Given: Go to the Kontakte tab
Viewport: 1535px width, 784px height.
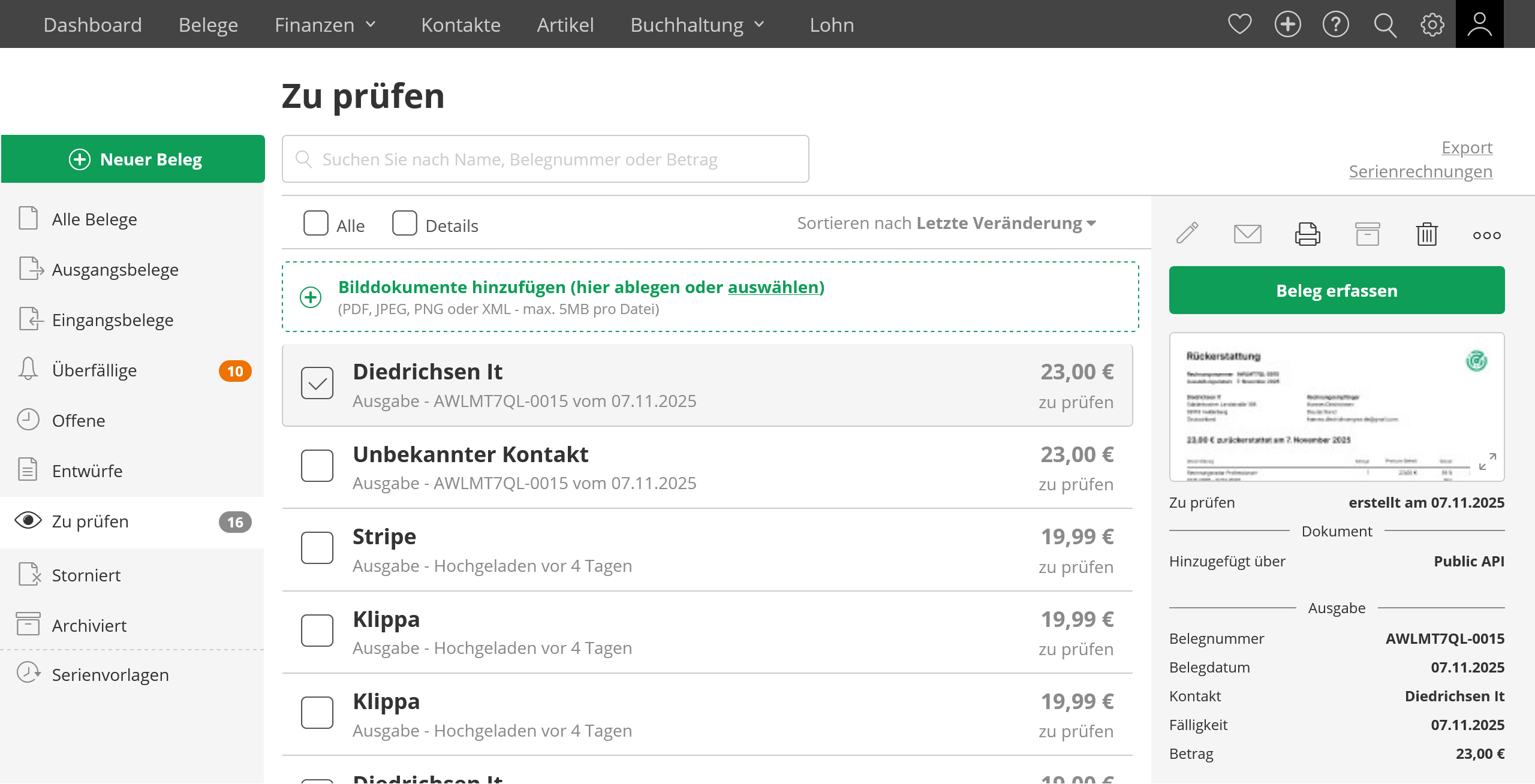Looking at the screenshot, I should pyautogui.click(x=460, y=25).
